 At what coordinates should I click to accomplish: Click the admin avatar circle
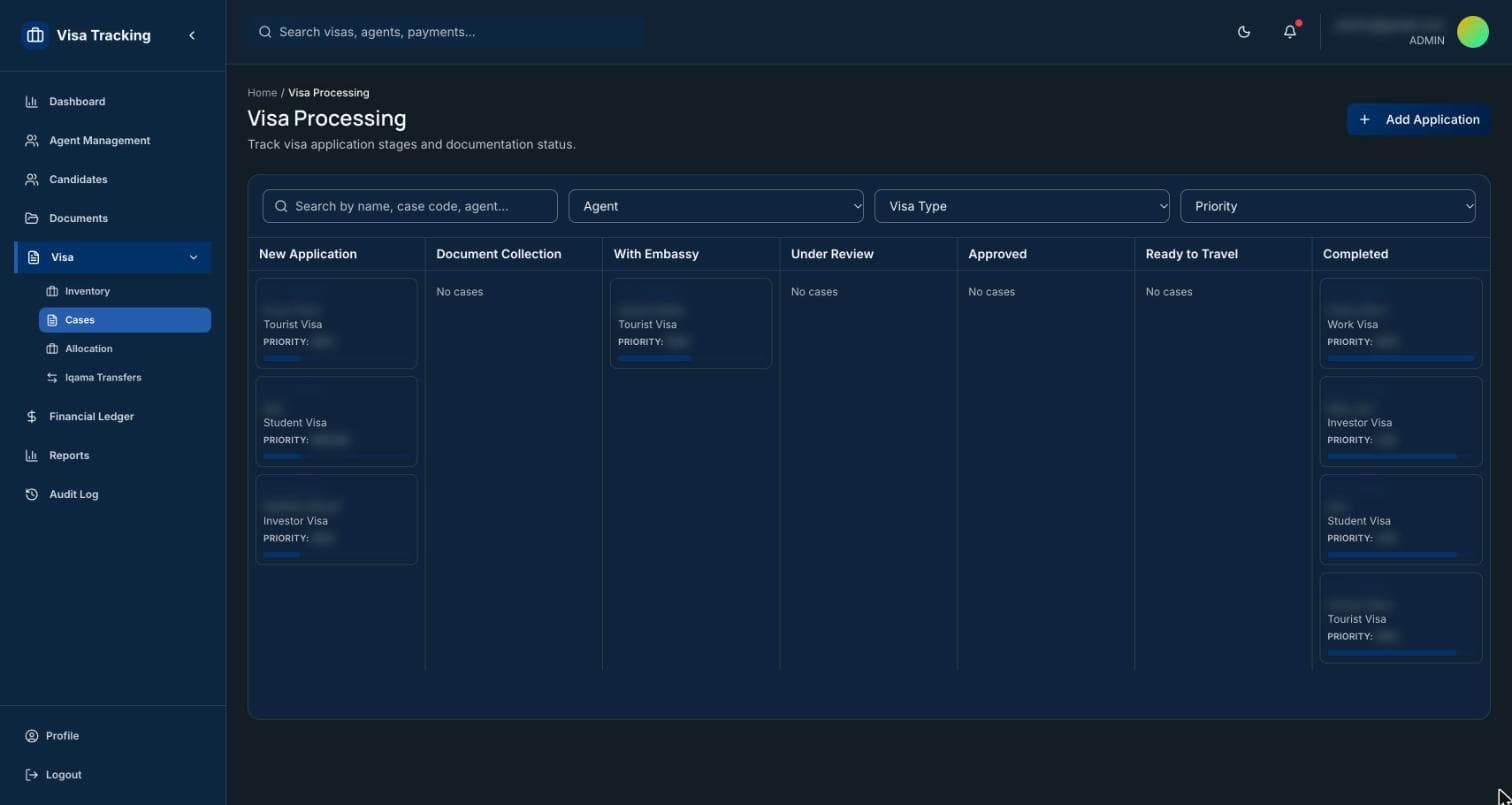(1473, 32)
